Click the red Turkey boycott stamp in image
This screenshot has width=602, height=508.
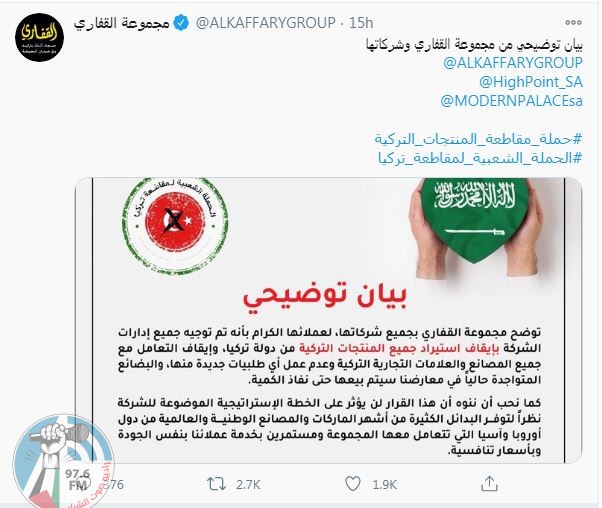175,225
